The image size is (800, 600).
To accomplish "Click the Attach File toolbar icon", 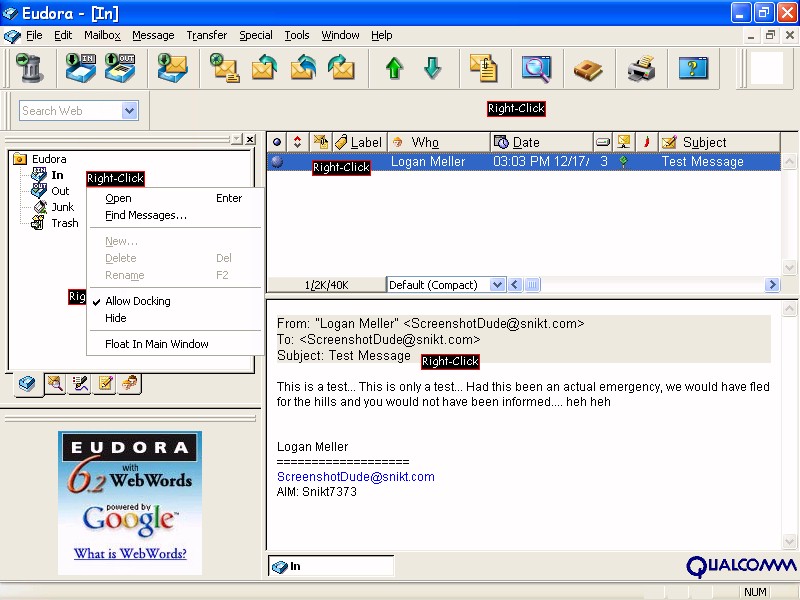I will point(483,68).
